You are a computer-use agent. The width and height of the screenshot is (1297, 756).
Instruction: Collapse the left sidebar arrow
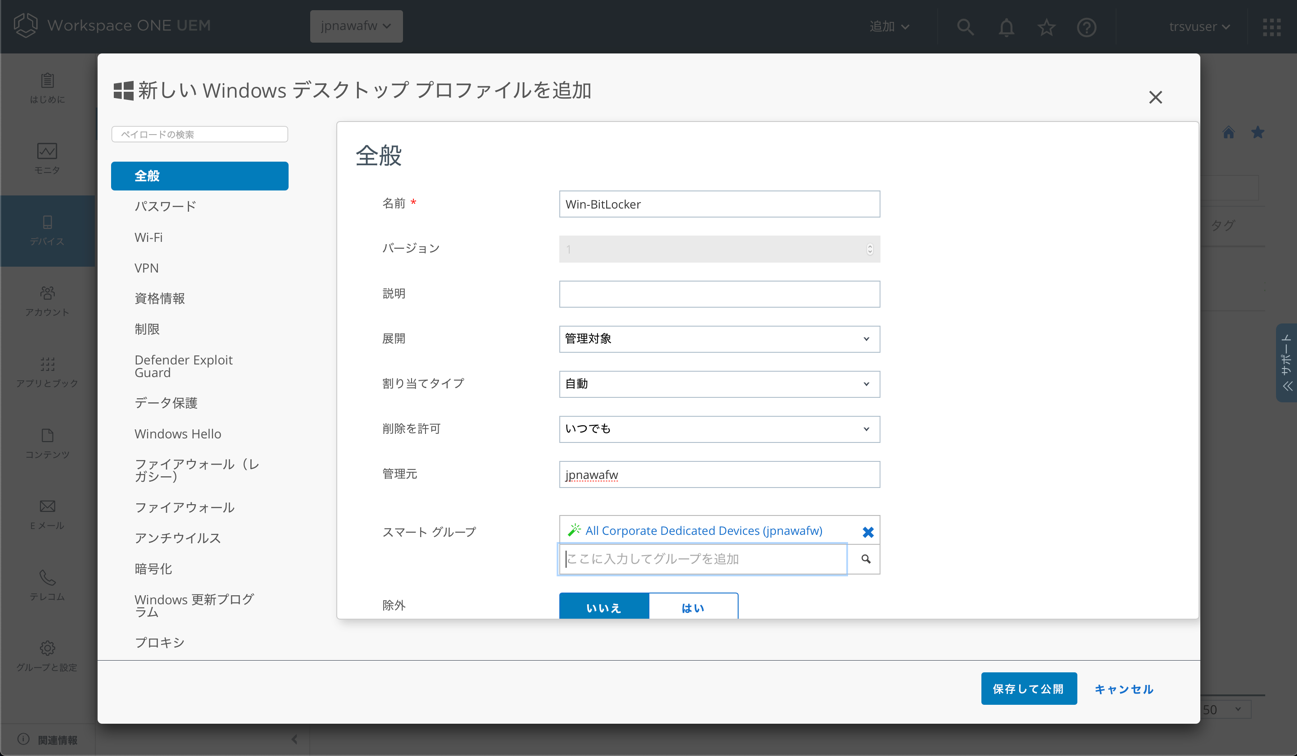tap(294, 740)
